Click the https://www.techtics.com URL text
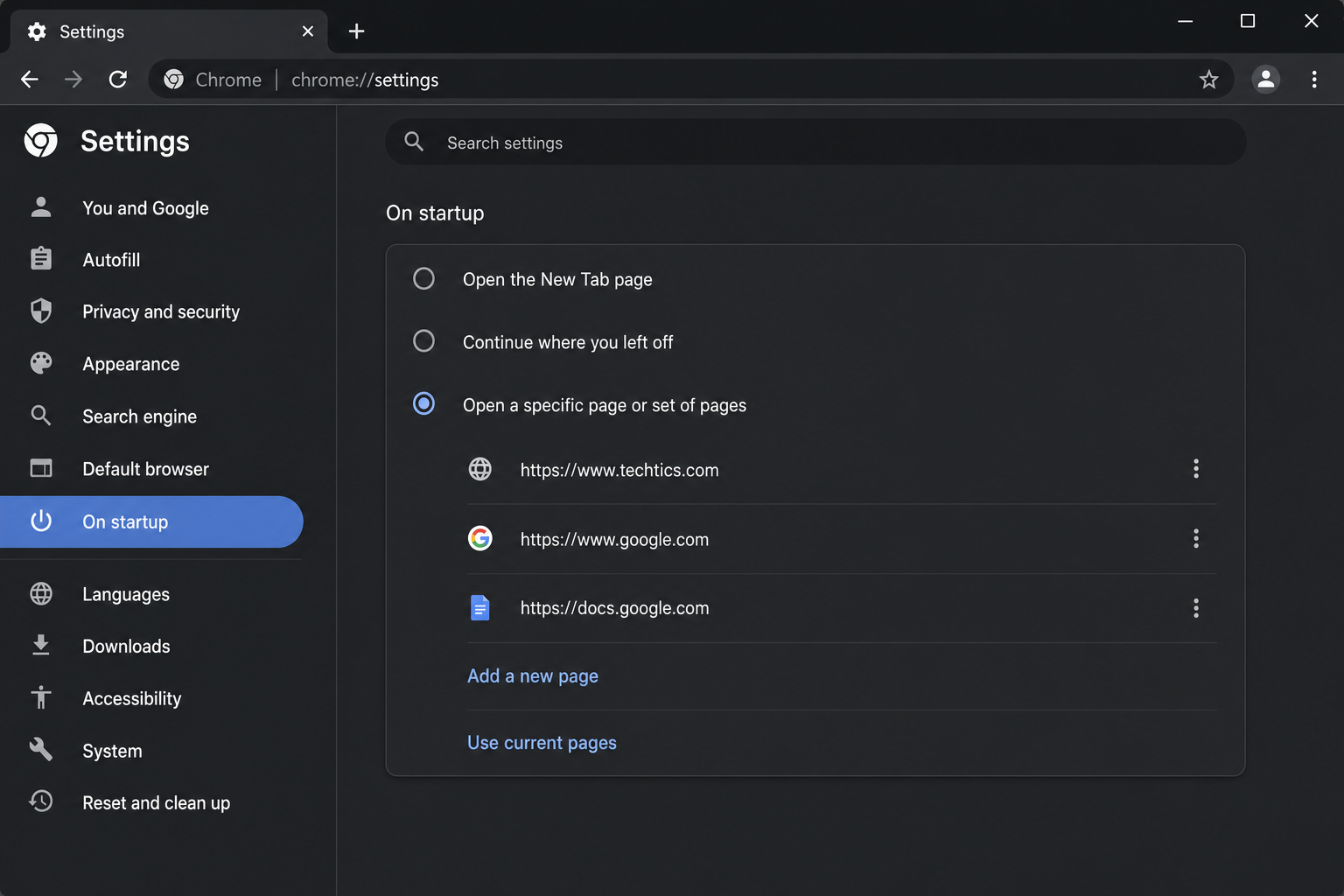1344x896 pixels. click(619, 470)
